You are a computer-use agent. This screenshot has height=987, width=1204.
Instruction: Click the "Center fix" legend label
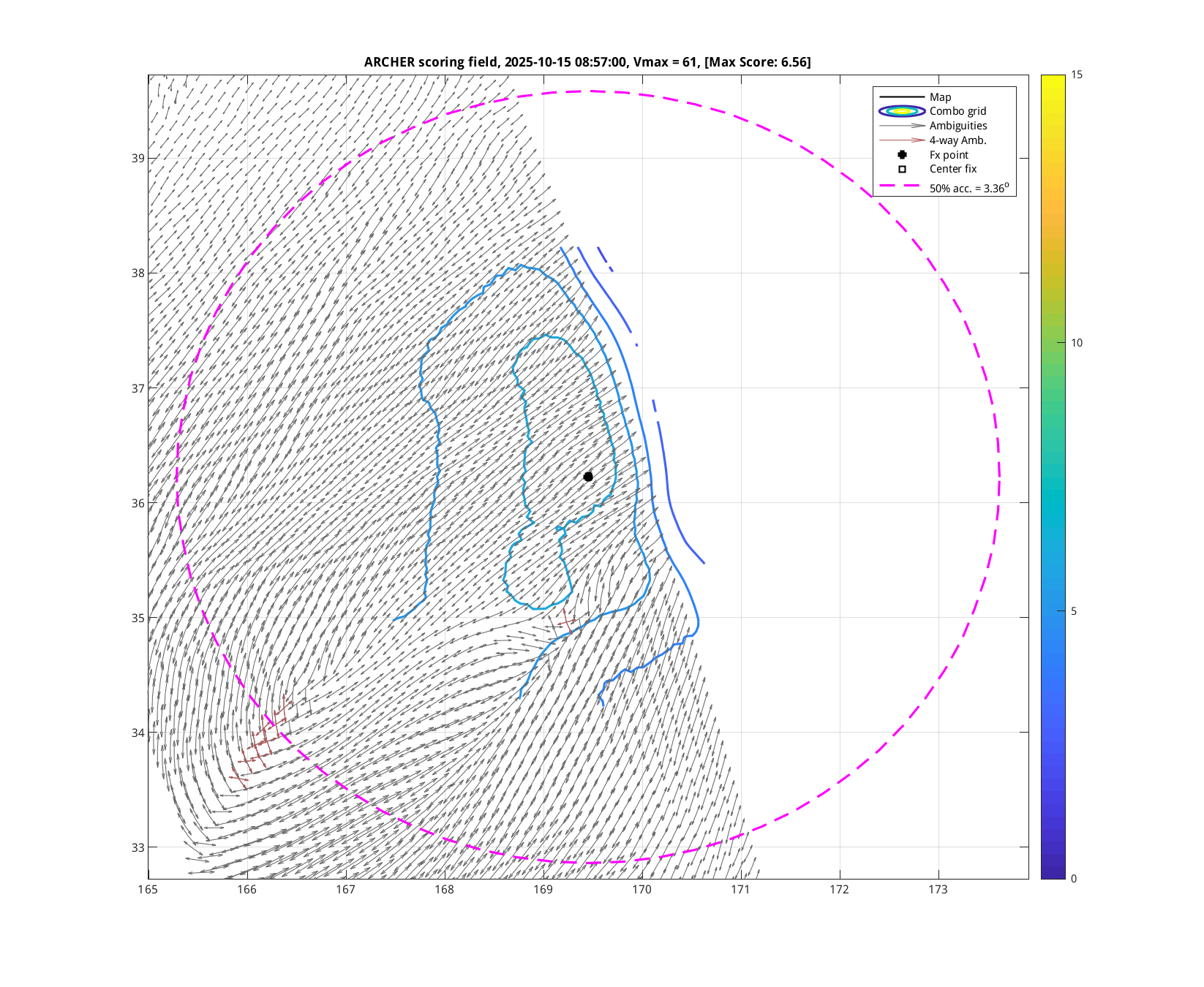pos(952,169)
